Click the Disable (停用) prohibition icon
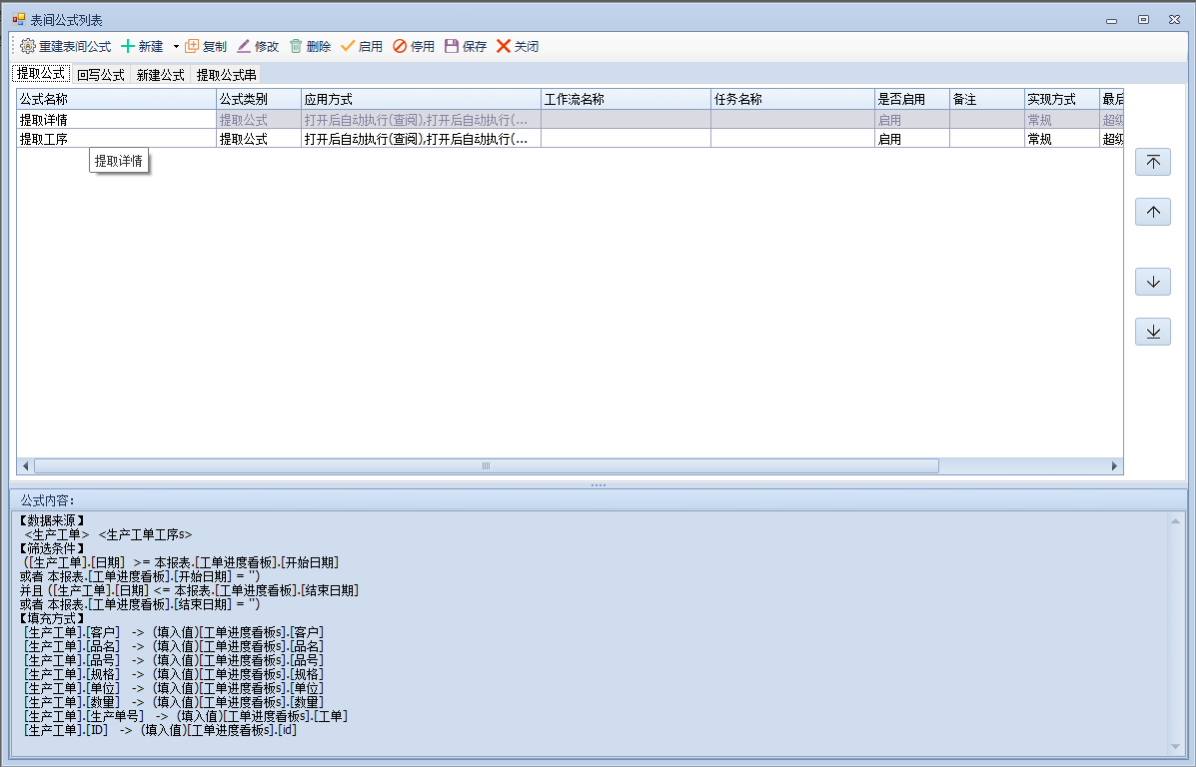1196x767 pixels. coord(400,46)
